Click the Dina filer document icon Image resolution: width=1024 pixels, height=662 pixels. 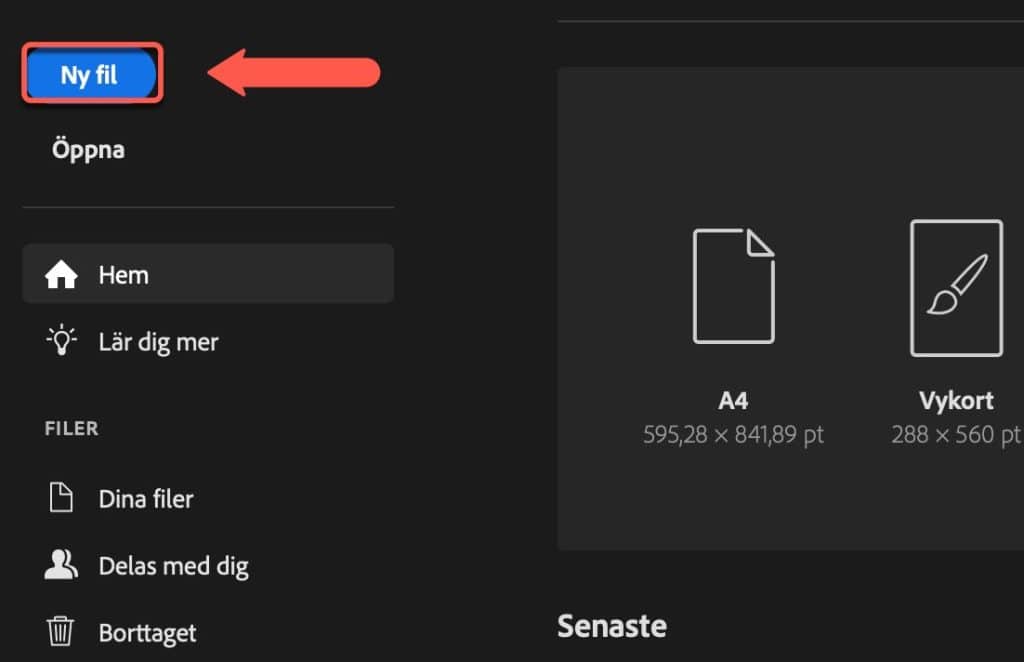click(61, 497)
